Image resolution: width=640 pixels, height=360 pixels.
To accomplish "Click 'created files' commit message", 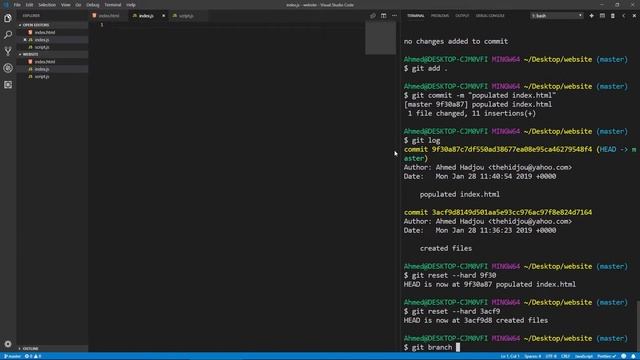I will point(446,248).
